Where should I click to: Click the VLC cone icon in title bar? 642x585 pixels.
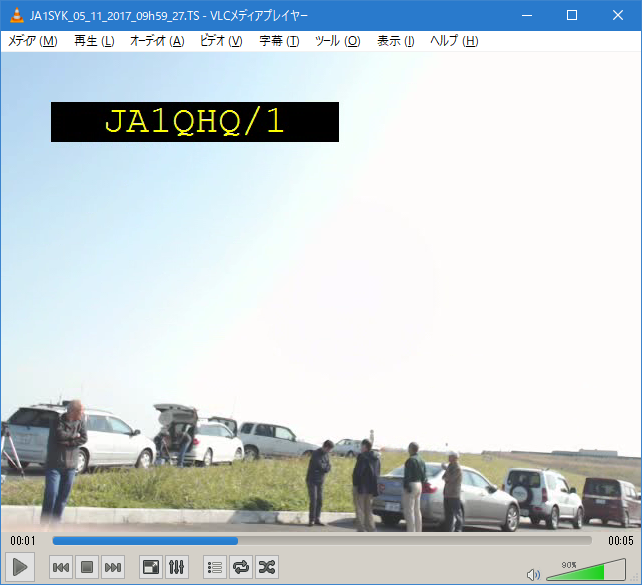click(x=16, y=15)
